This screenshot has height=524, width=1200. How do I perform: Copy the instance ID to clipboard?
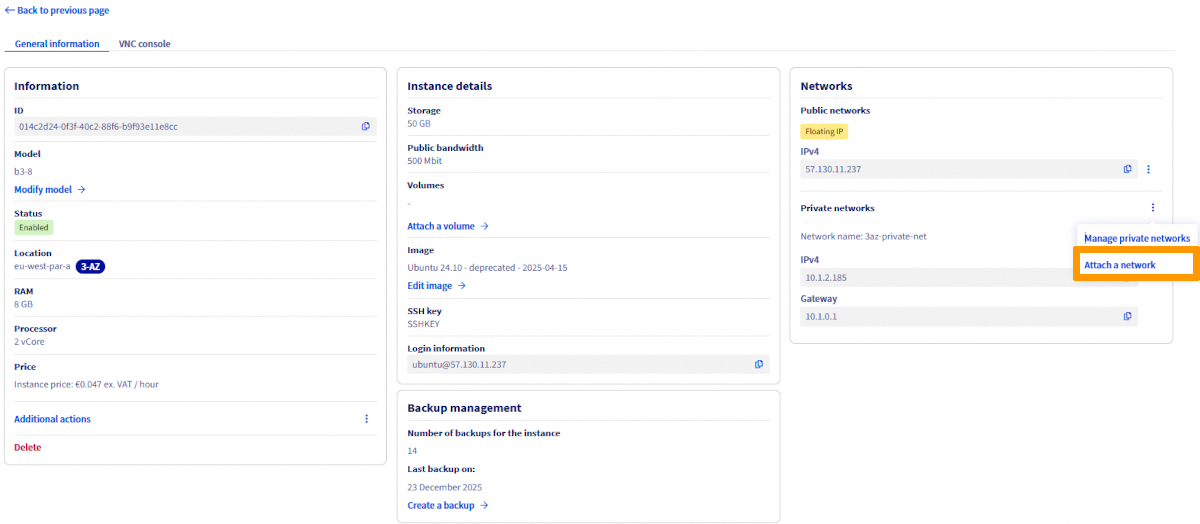click(x=365, y=126)
